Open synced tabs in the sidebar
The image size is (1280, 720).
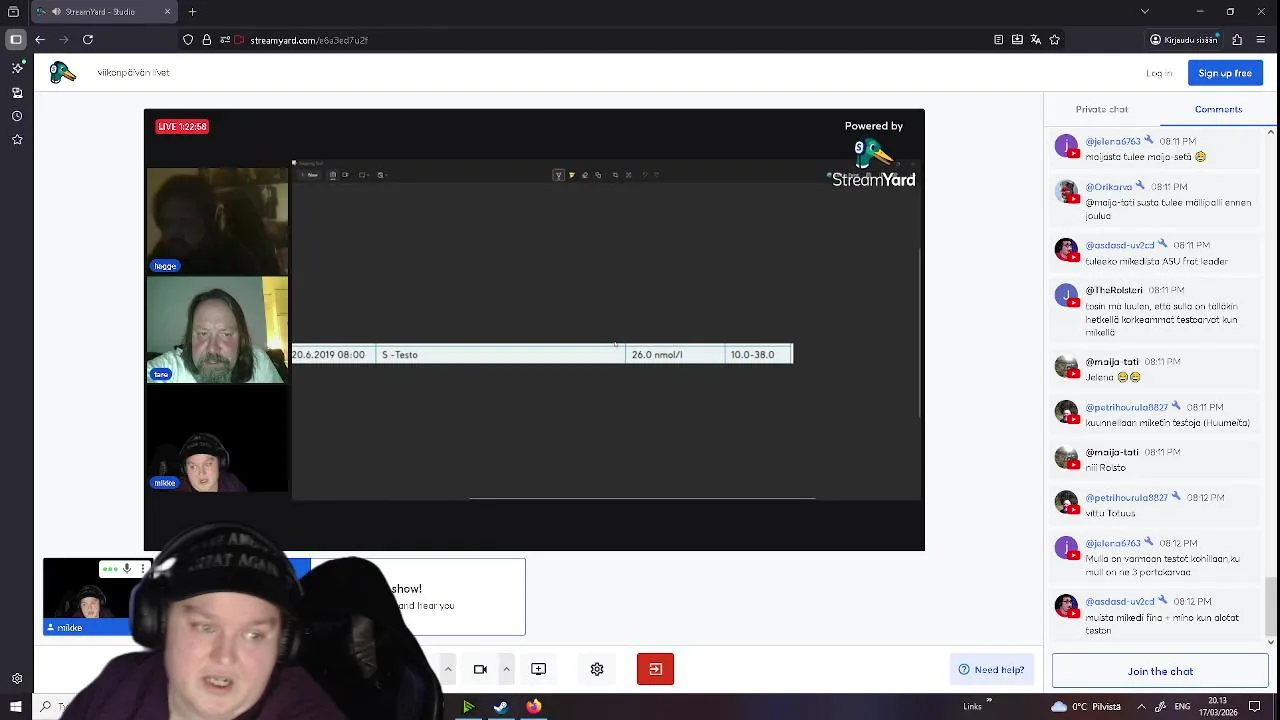tap(17, 92)
